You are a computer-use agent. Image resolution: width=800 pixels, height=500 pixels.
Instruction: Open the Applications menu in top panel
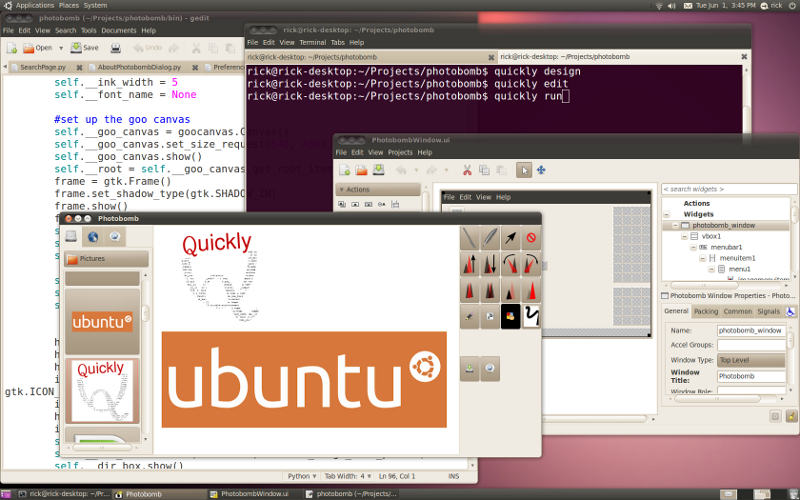point(35,6)
